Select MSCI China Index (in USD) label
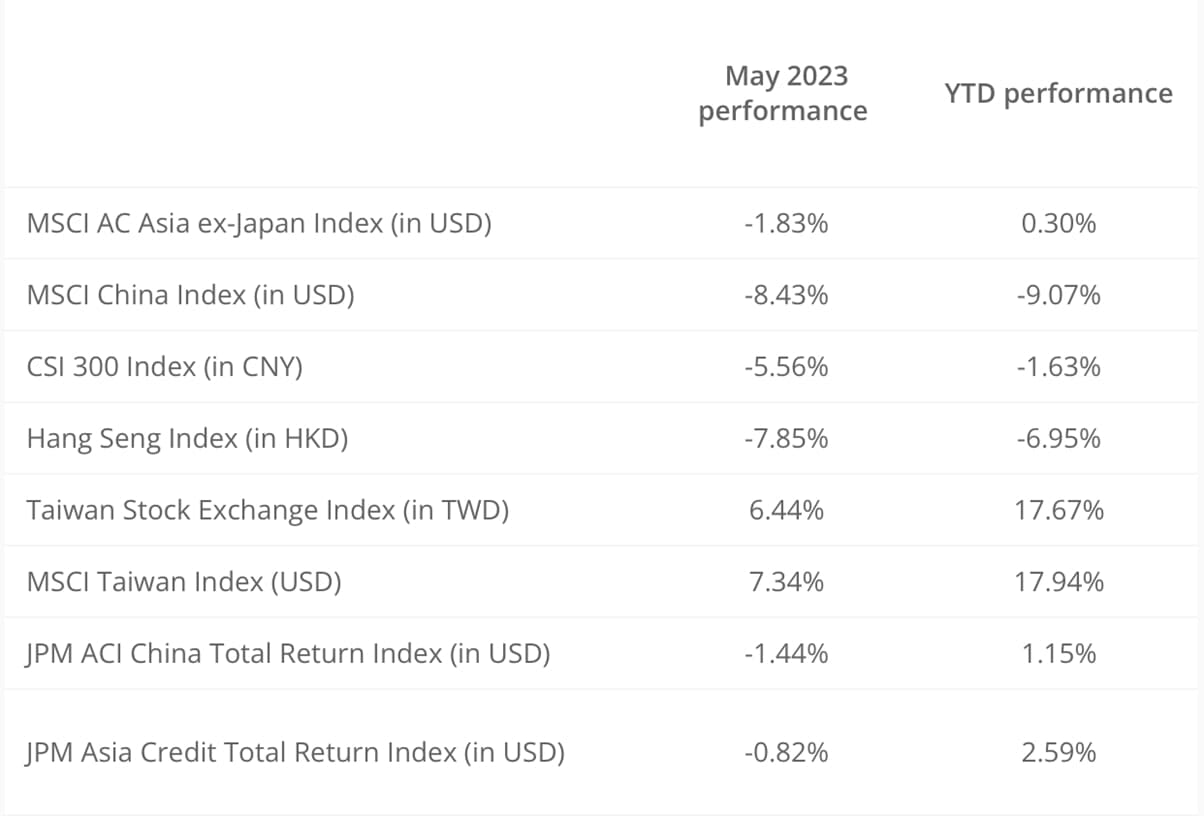This screenshot has width=1204, height=816. 190,295
